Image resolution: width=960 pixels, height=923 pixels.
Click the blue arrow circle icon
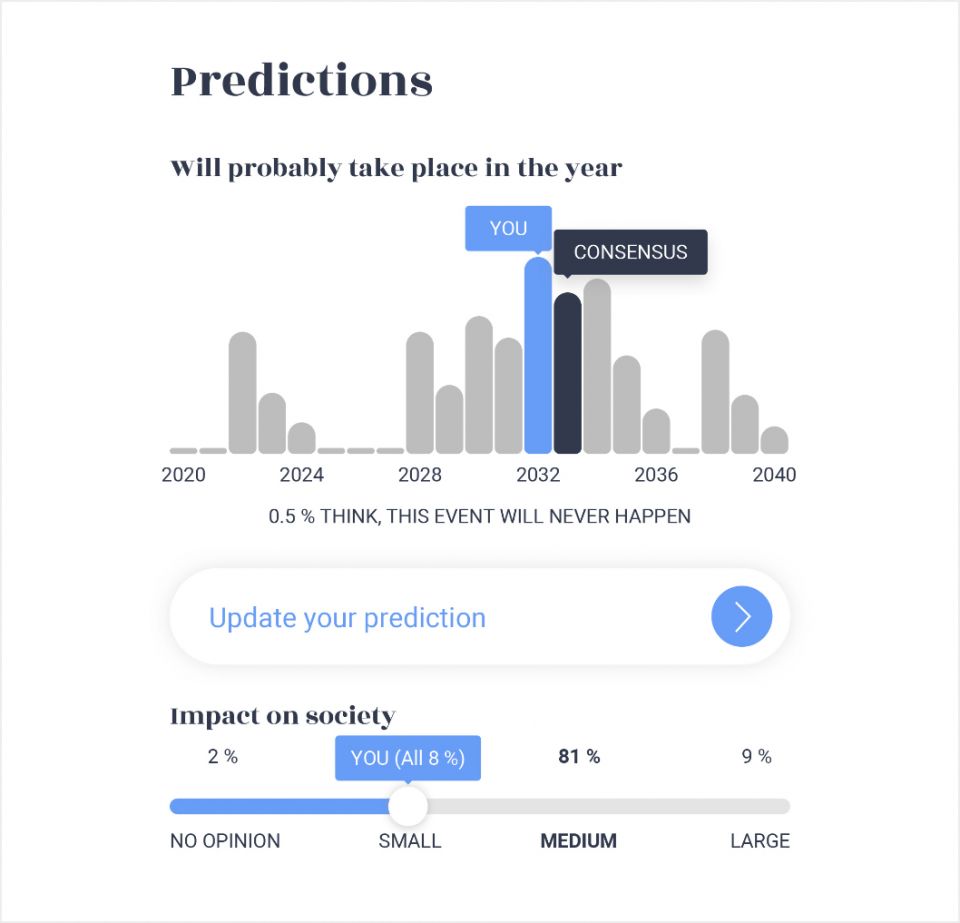[x=741, y=617]
